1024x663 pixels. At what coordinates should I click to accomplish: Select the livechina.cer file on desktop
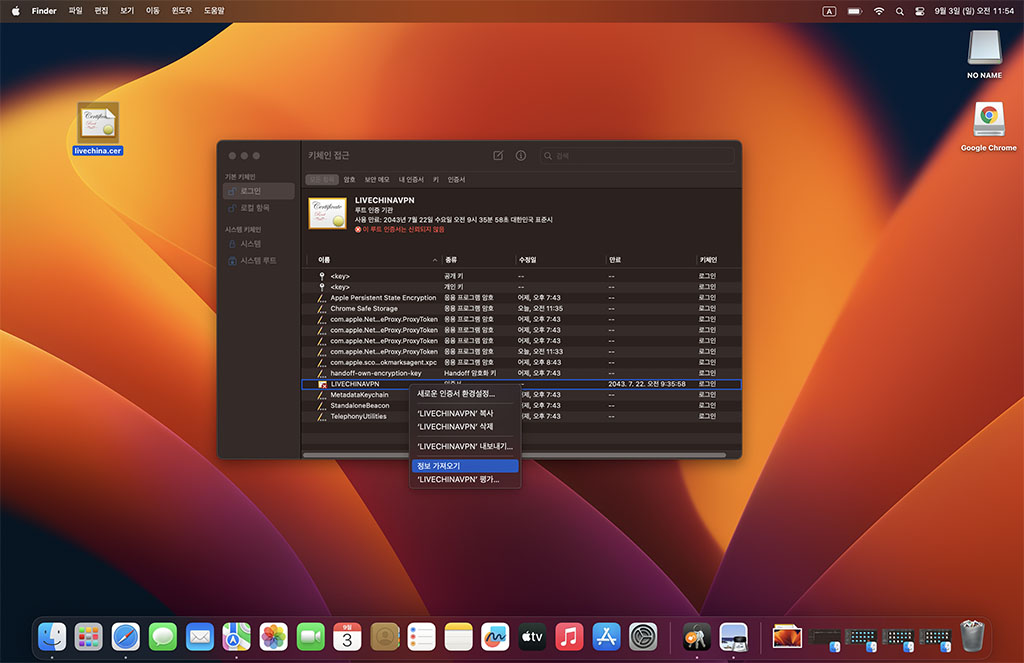[98, 129]
